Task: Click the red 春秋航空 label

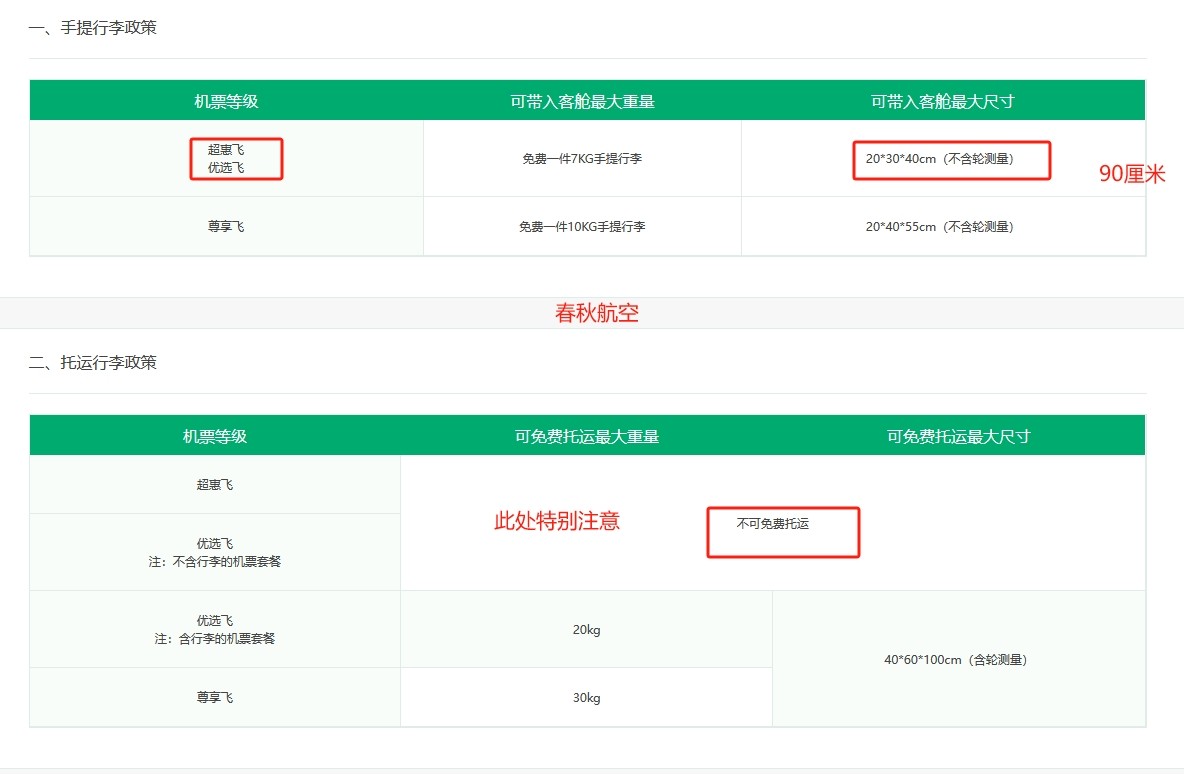Action: [x=597, y=313]
